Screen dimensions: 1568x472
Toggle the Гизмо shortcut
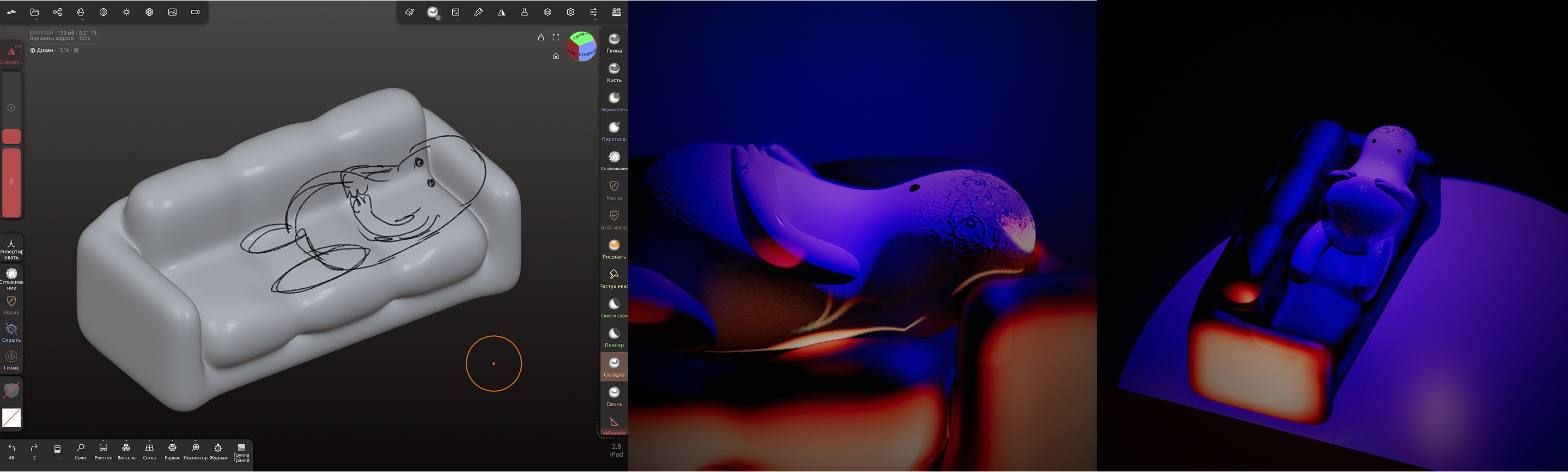pos(11,360)
